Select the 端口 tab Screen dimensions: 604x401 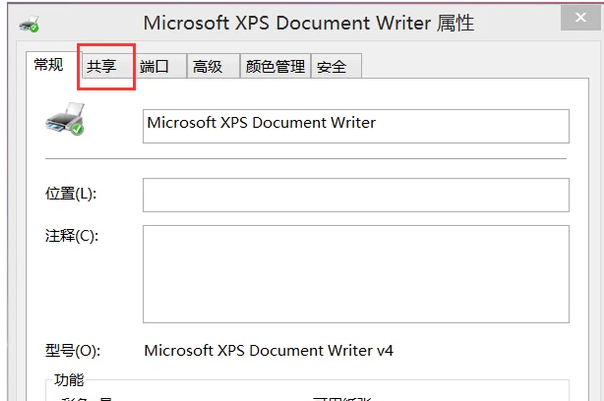tap(154, 67)
